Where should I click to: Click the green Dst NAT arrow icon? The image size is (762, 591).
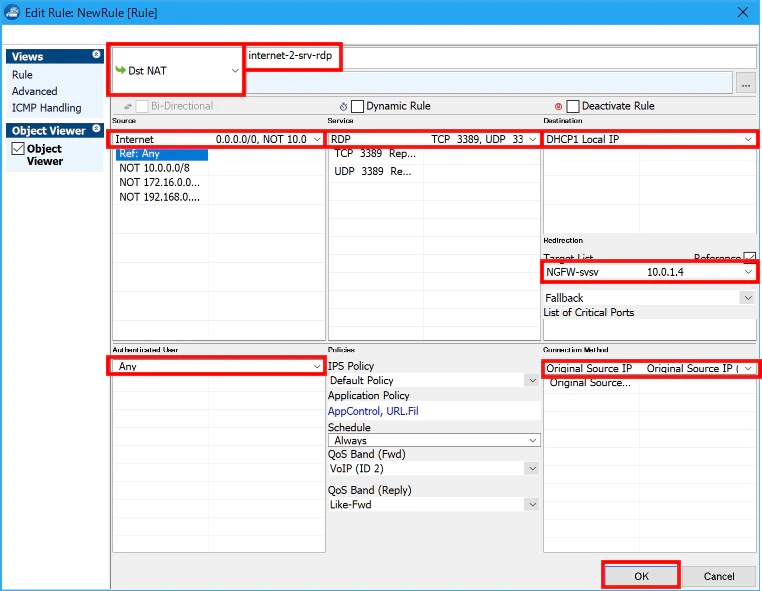(121, 70)
